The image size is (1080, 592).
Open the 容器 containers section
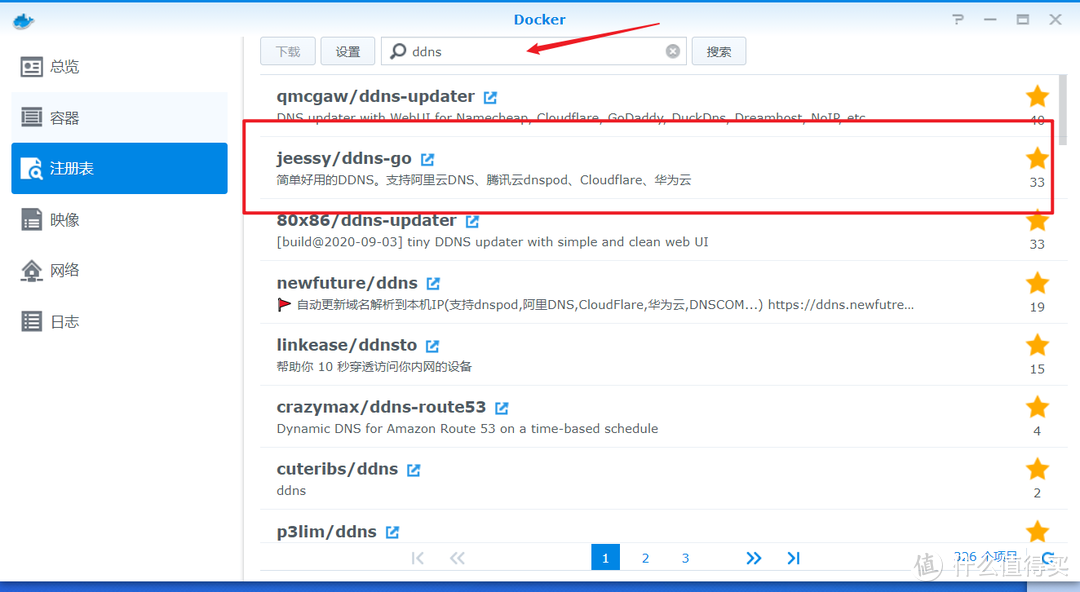point(119,118)
